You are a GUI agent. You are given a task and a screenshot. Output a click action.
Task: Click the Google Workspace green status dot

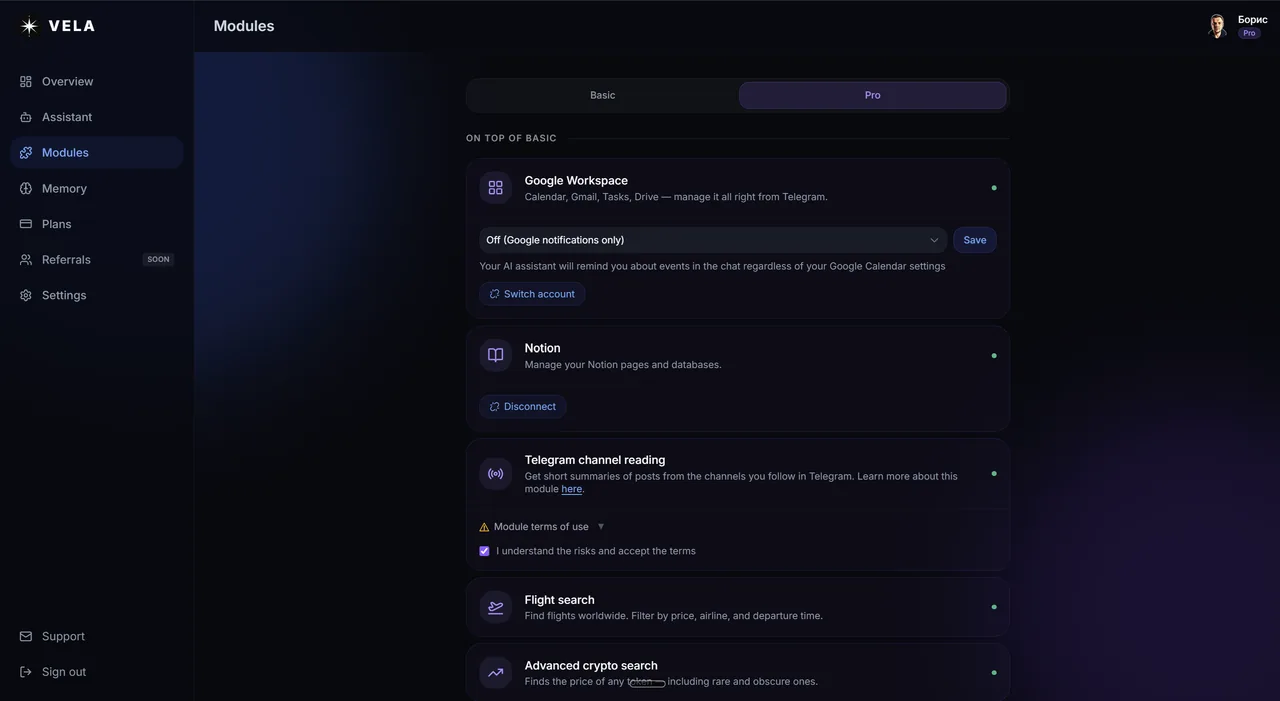[994, 188]
